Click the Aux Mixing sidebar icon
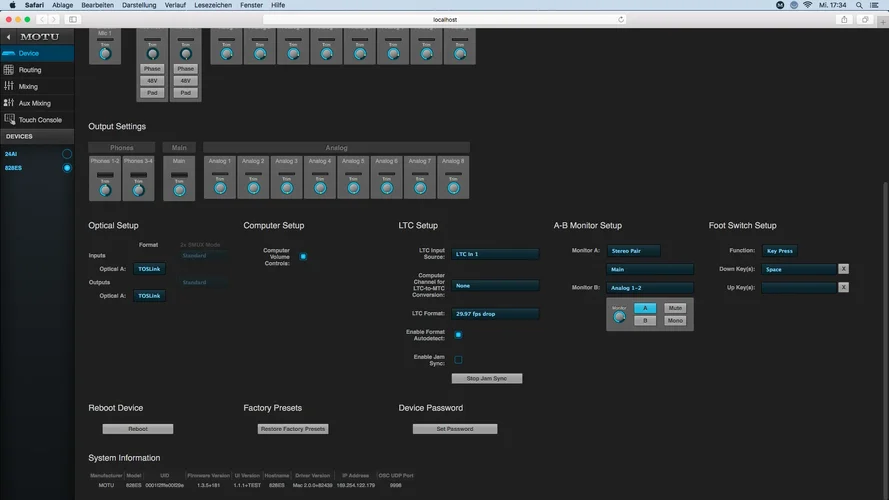This screenshot has height=500, width=889. pos(9,103)
